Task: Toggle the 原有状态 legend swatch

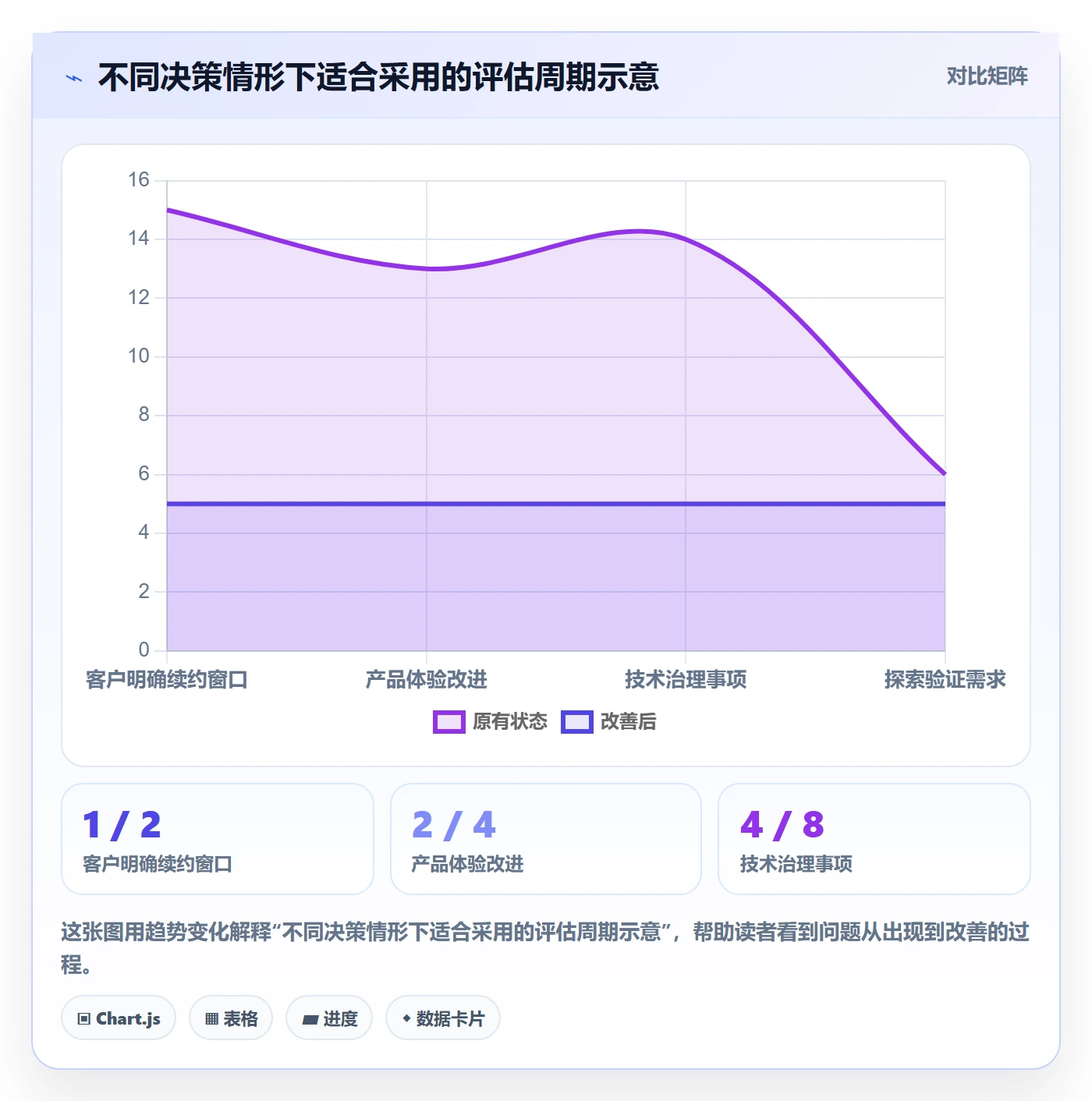Action: pos(449,722)
